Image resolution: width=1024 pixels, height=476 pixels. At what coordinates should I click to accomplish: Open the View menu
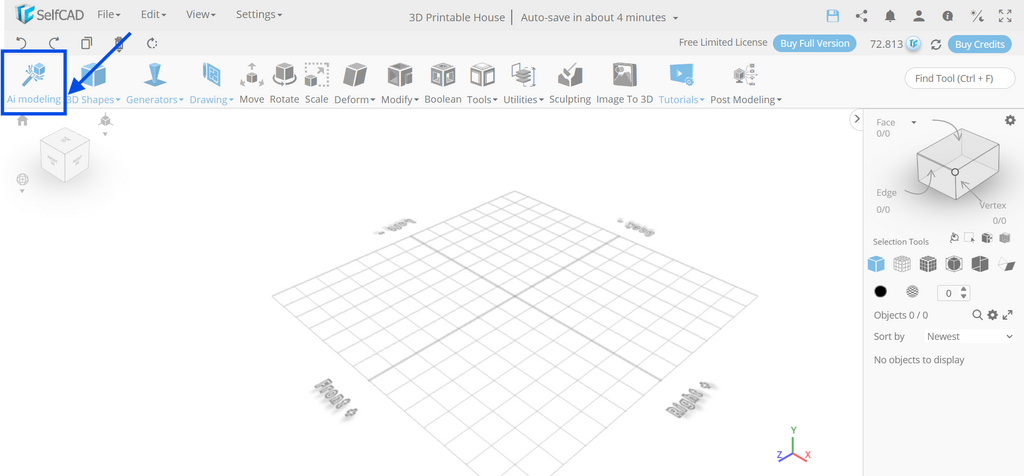coord(200,14)
